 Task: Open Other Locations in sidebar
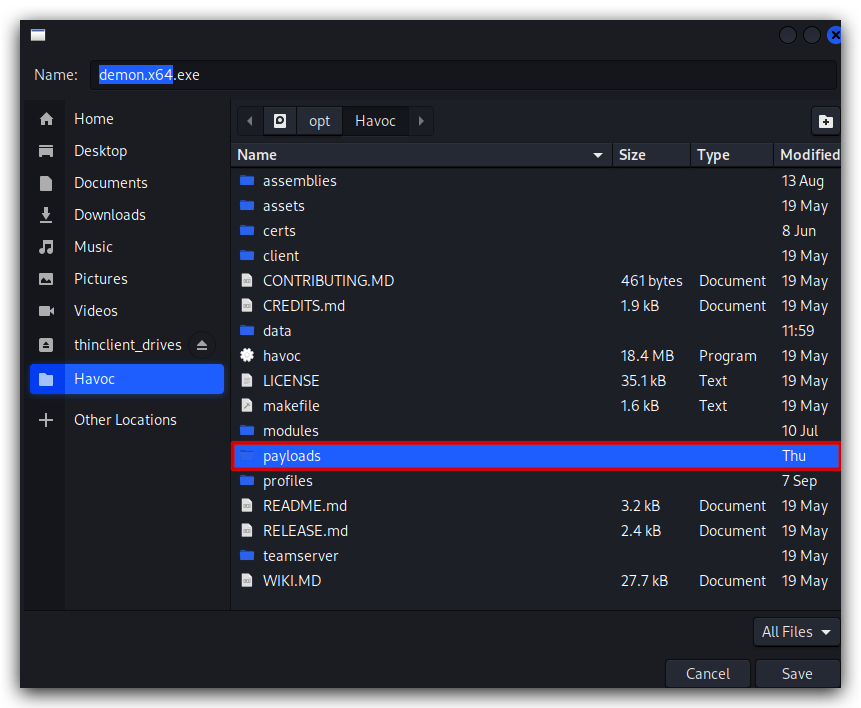(x=127, y=420)
